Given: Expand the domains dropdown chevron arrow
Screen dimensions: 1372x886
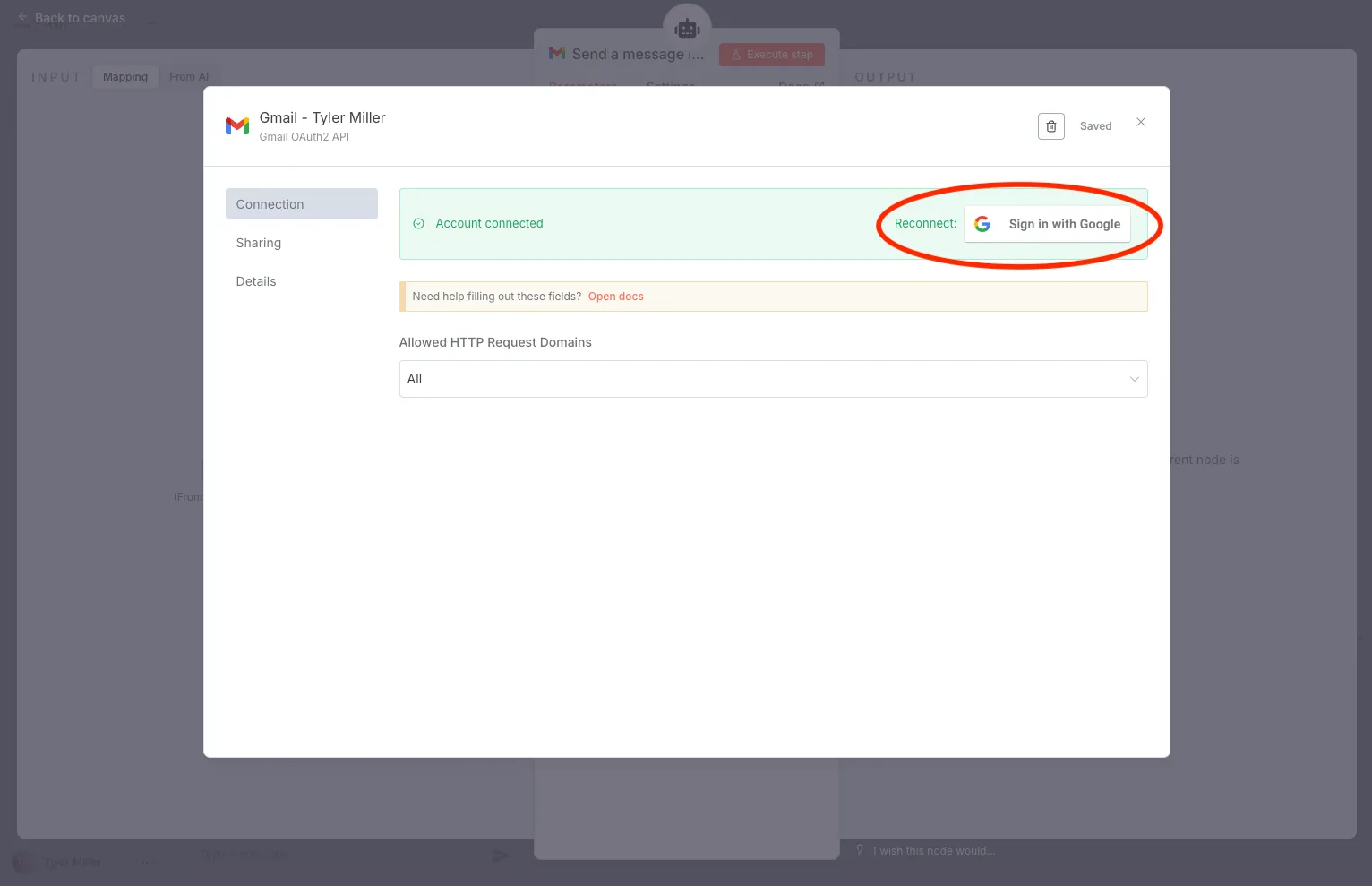Looking at the screenshot, I should [x=1134, y=379].
